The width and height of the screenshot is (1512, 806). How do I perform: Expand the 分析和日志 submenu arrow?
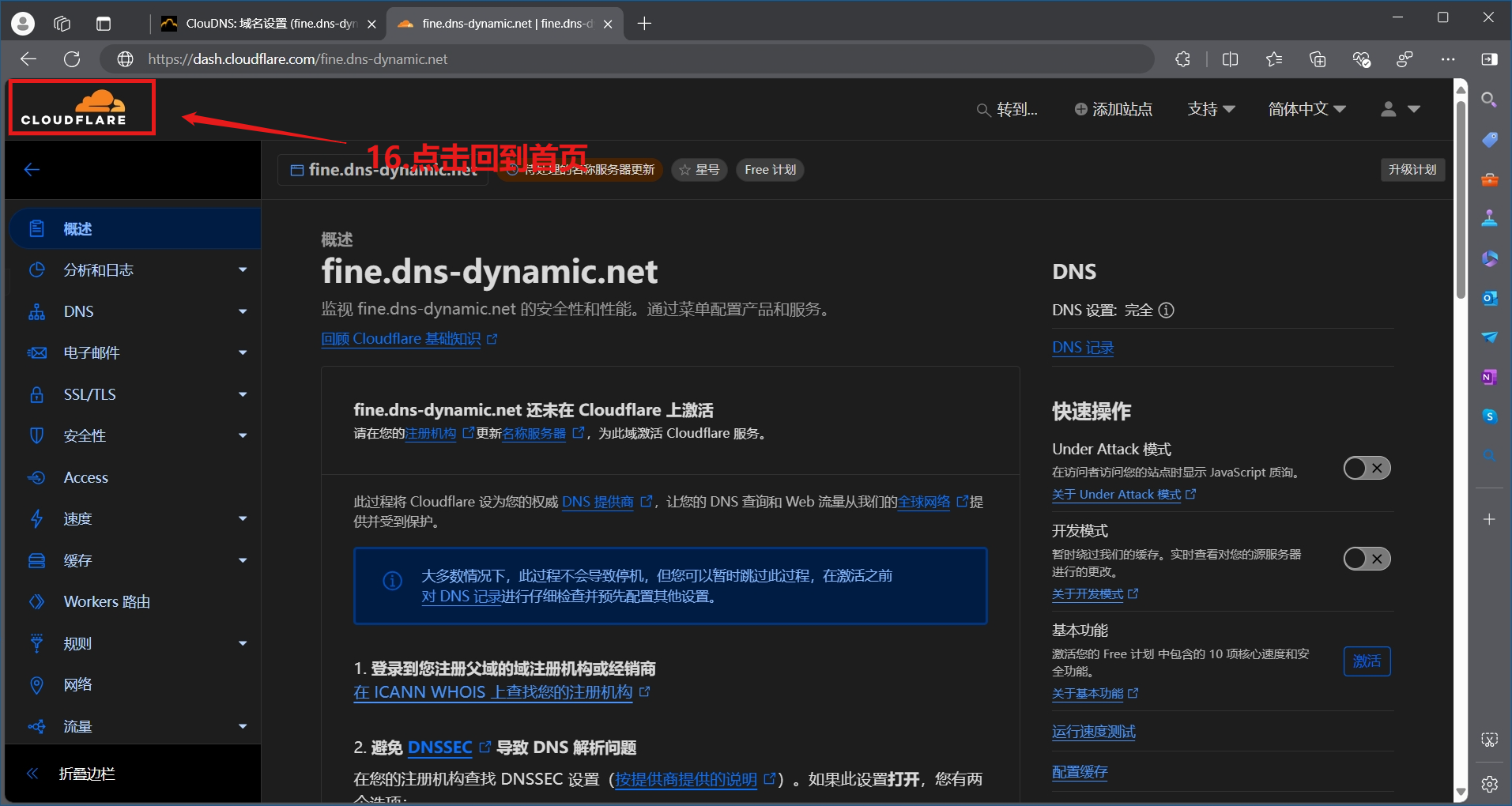tap(243, 270)
